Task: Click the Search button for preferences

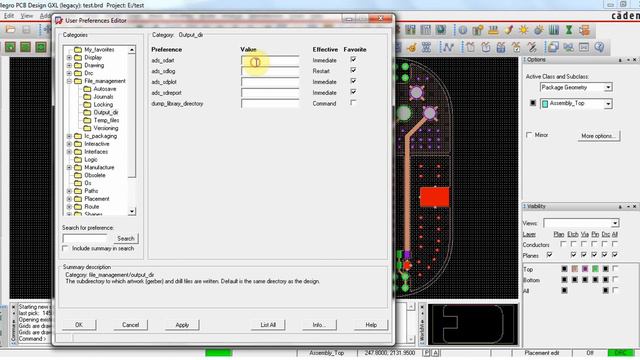Action: coord(126,238)
